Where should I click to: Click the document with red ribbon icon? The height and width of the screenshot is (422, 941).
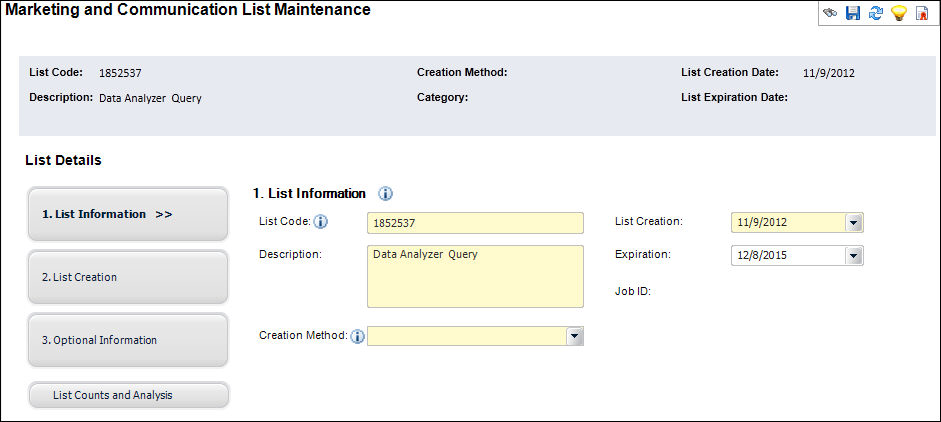click(x=921, y=14)
